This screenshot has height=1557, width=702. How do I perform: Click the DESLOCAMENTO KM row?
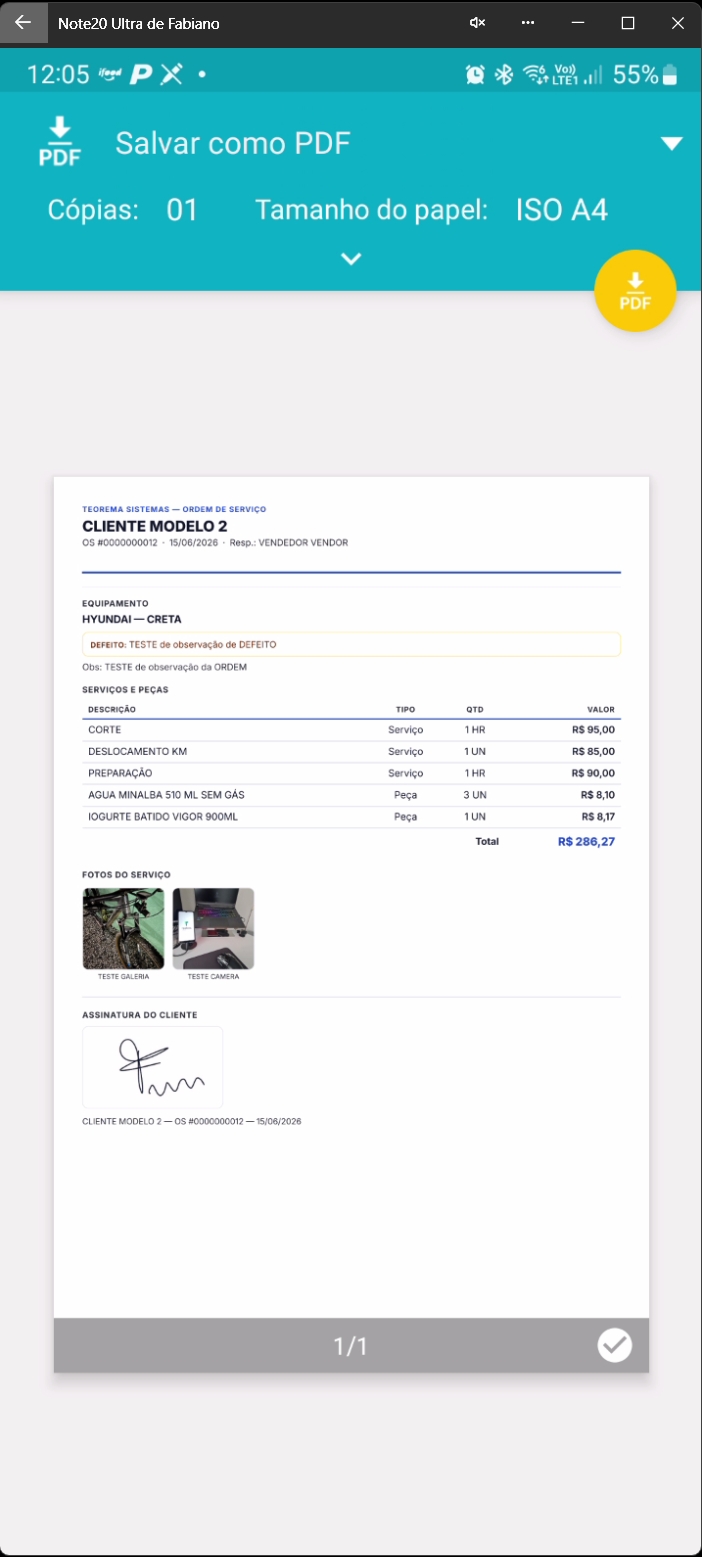[x=351, y=751]
